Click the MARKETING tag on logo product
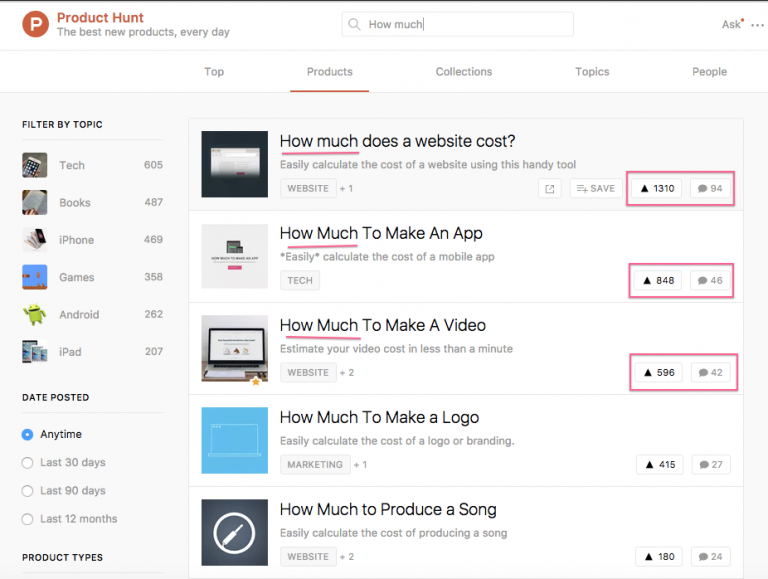768x579 pixels. 314,465
